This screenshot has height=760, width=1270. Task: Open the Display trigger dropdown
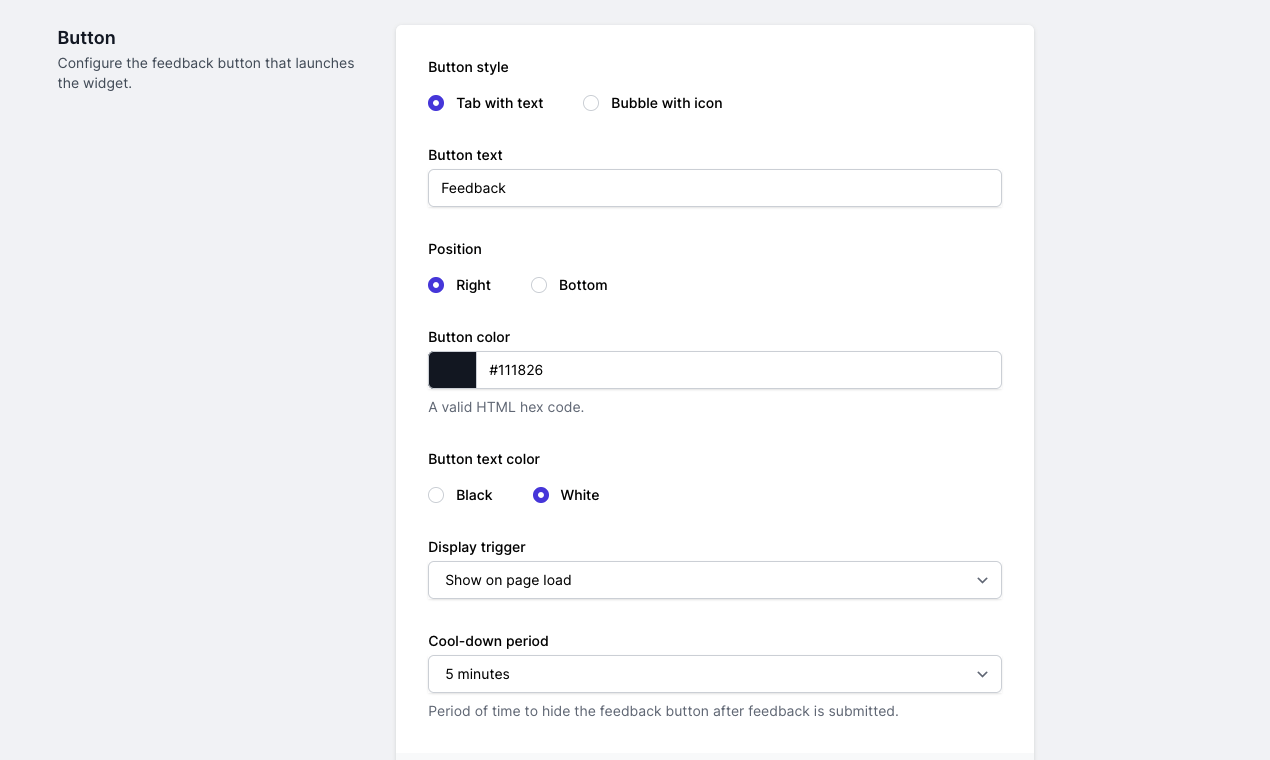tap(714, 580)
